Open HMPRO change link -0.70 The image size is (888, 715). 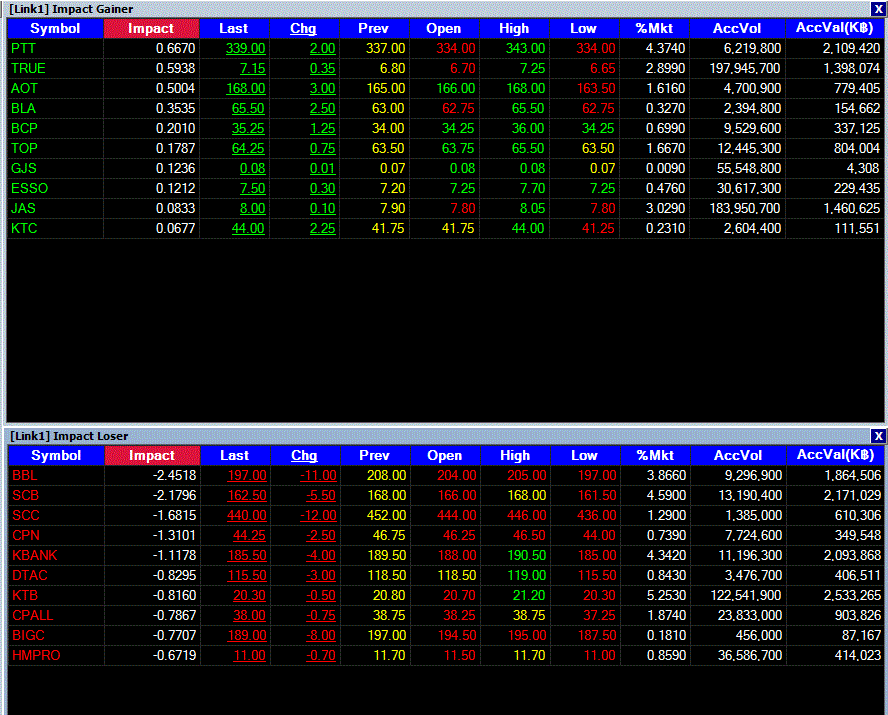[321, 656]
